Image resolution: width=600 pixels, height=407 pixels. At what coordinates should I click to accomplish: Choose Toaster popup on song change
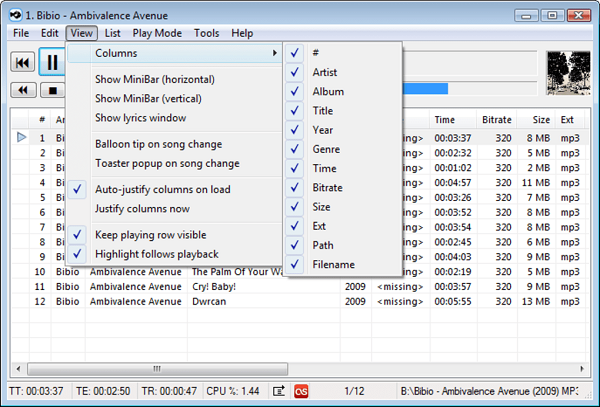(x=167, y=163)
